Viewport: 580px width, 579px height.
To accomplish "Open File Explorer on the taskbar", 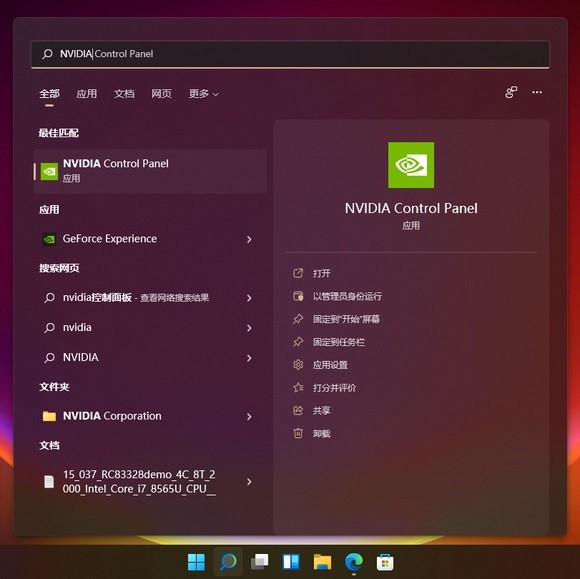I will click(x=323, y=562).
